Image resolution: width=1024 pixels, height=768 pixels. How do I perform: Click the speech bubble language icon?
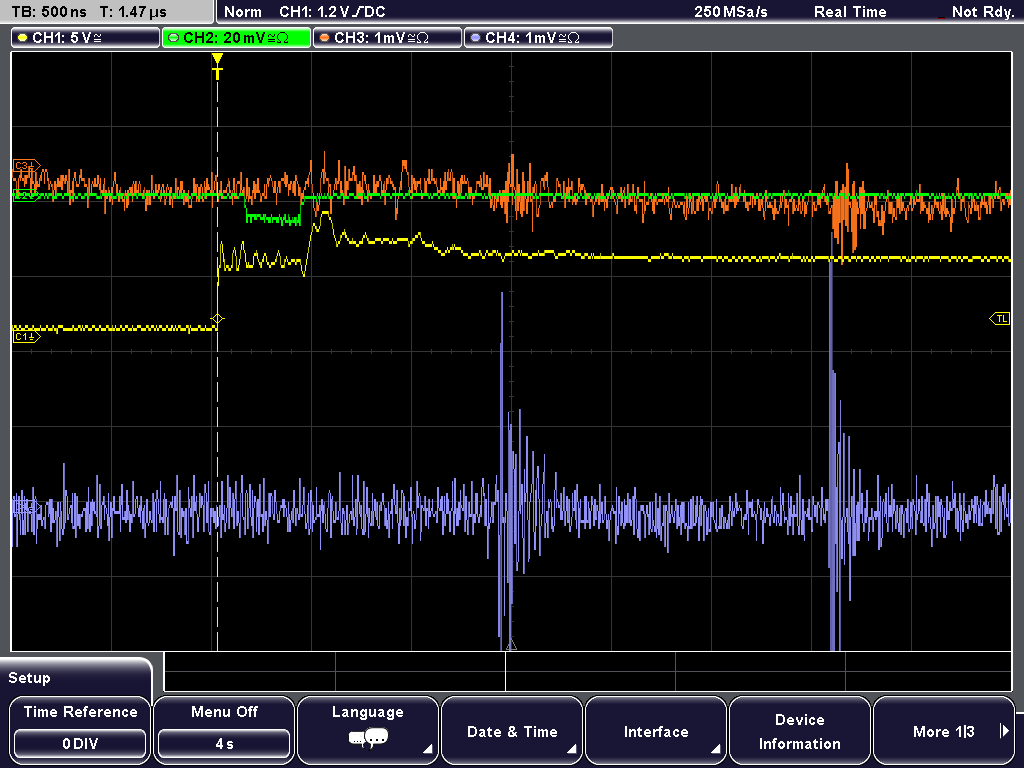tap(368, 739)
